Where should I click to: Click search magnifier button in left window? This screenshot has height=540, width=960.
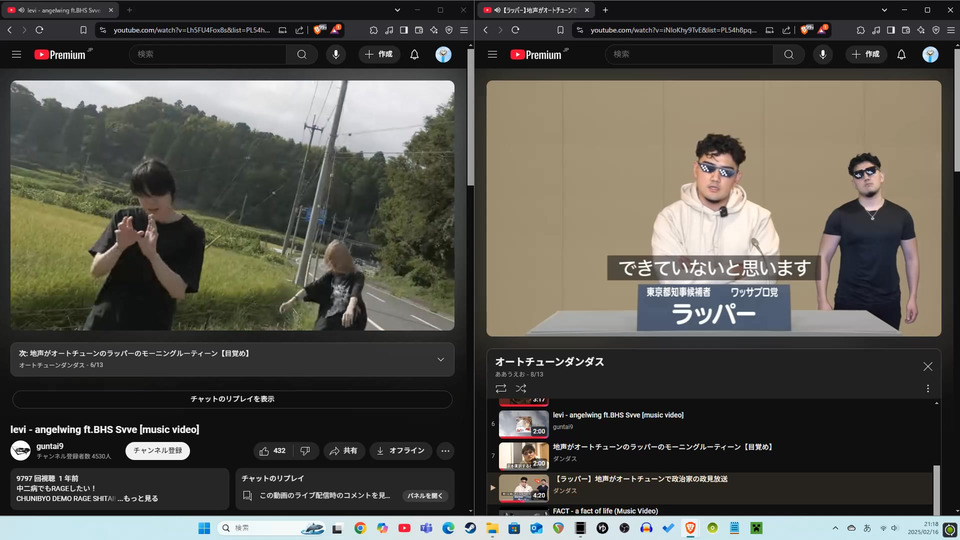302,54
